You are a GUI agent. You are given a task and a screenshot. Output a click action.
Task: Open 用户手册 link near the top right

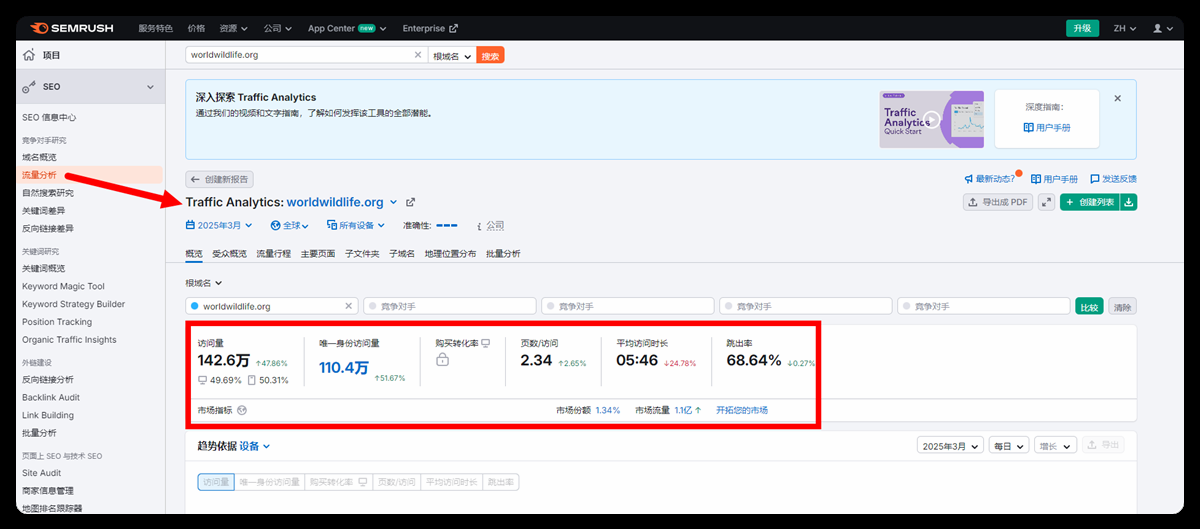tap(1054, 179)
